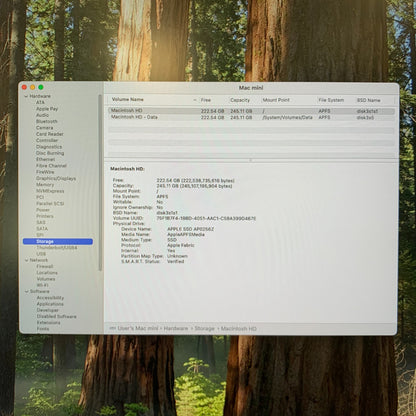Image resolution: width=416 pixels, height=416 pixels.
Task: Select the Macintosh HD volume row
Action: (x=251, y=111)
